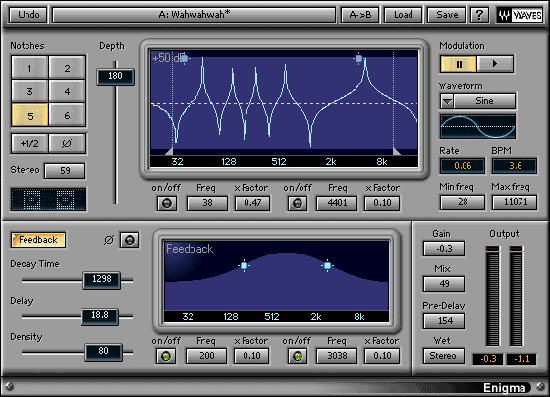This screenshot has height=397, width=550.
Task: Pause the modulation
Action: coord(458,64)
